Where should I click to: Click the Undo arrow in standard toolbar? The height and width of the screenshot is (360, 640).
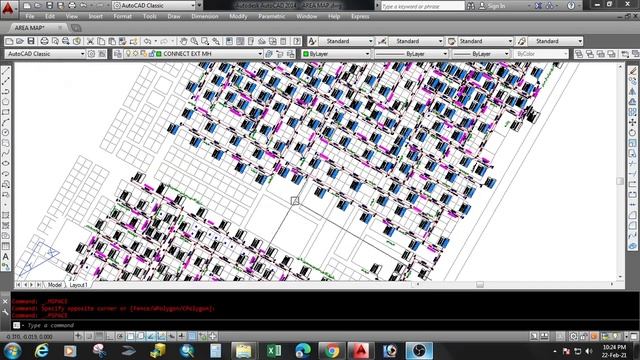(x=148, y=41)
